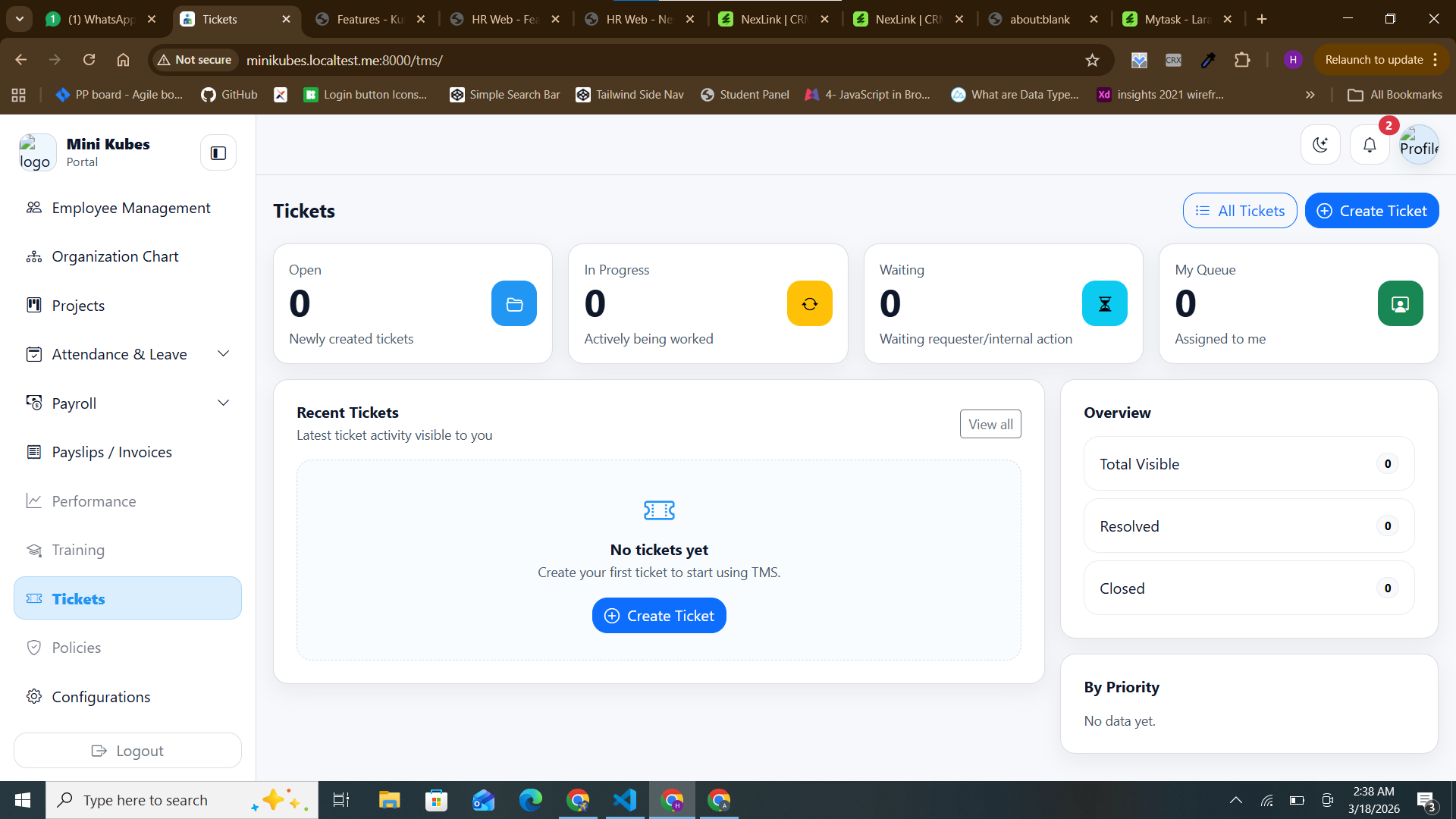Open Visual Studio Code from the taskbar
The height and width of the screenshot is (819, 1456).
coord(625,800)
